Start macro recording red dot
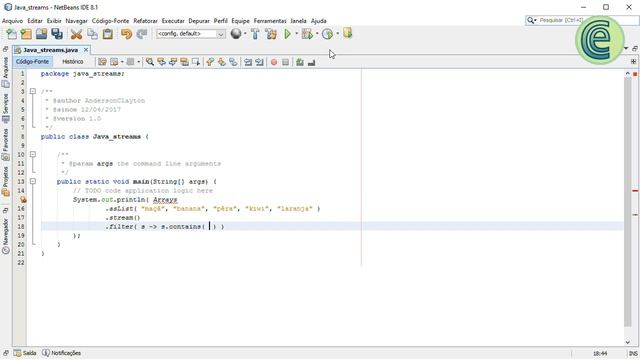This screenshot has height=360, width=640. [x=274, y=62]
